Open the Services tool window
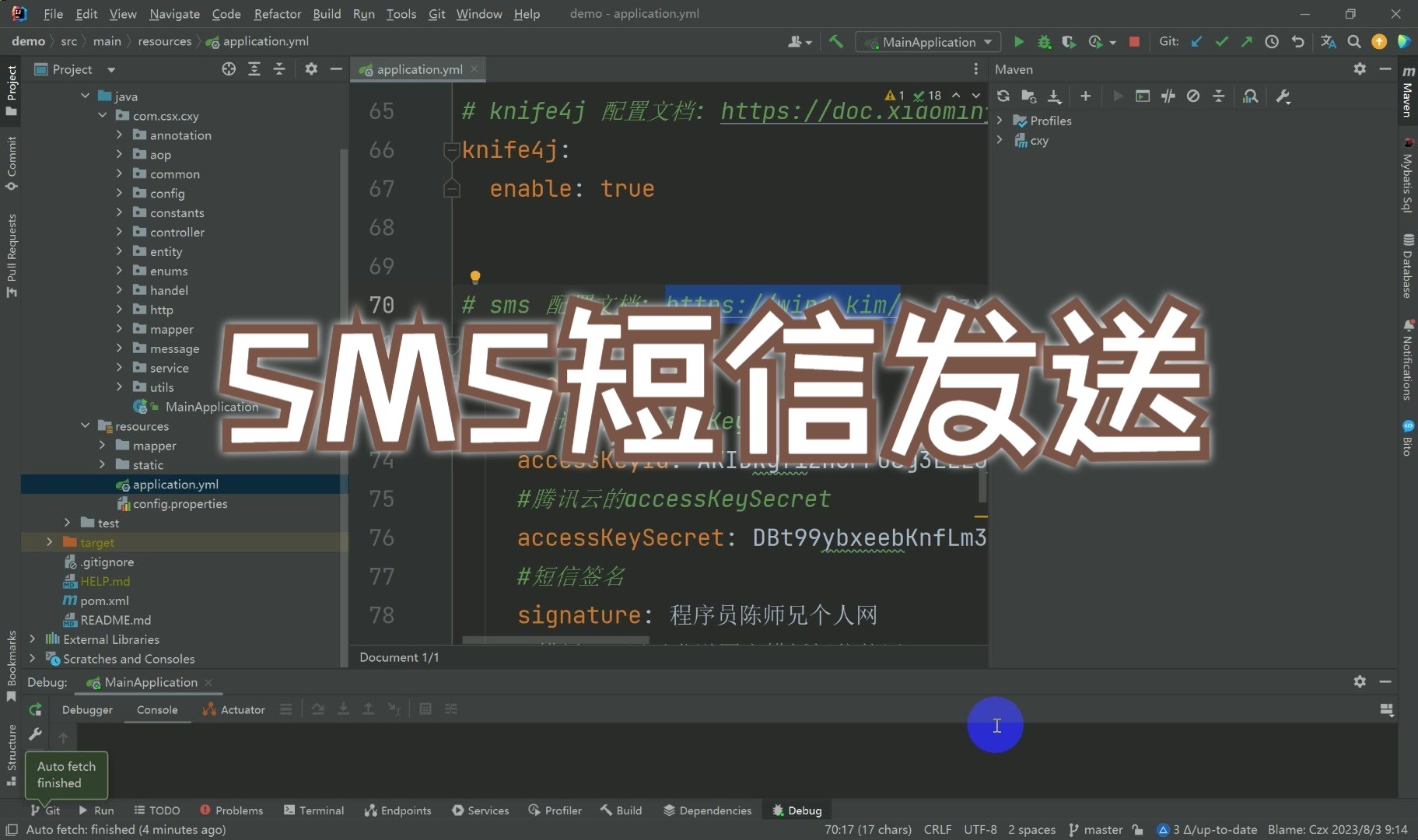This screenshot has width=1418, height=840. coord(480,810)
